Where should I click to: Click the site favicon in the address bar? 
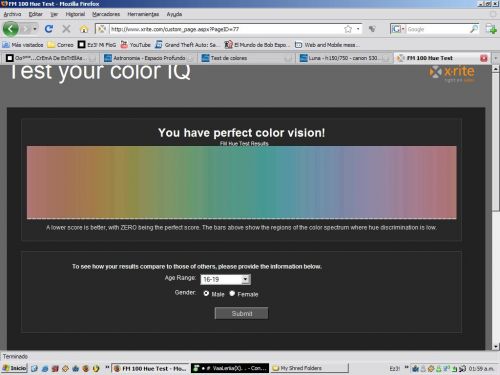pos(102,29)
